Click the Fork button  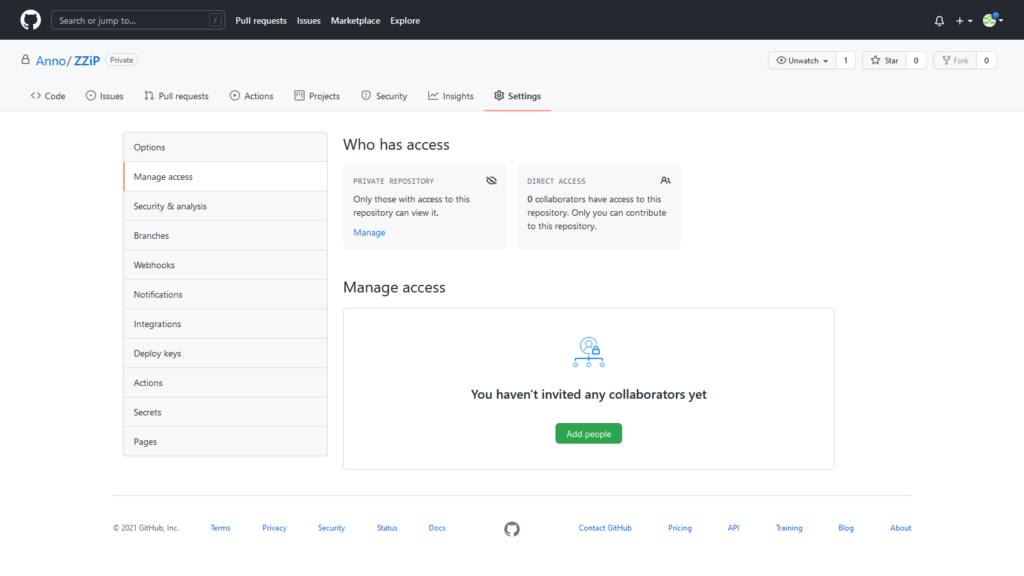(x=954, y=61)
